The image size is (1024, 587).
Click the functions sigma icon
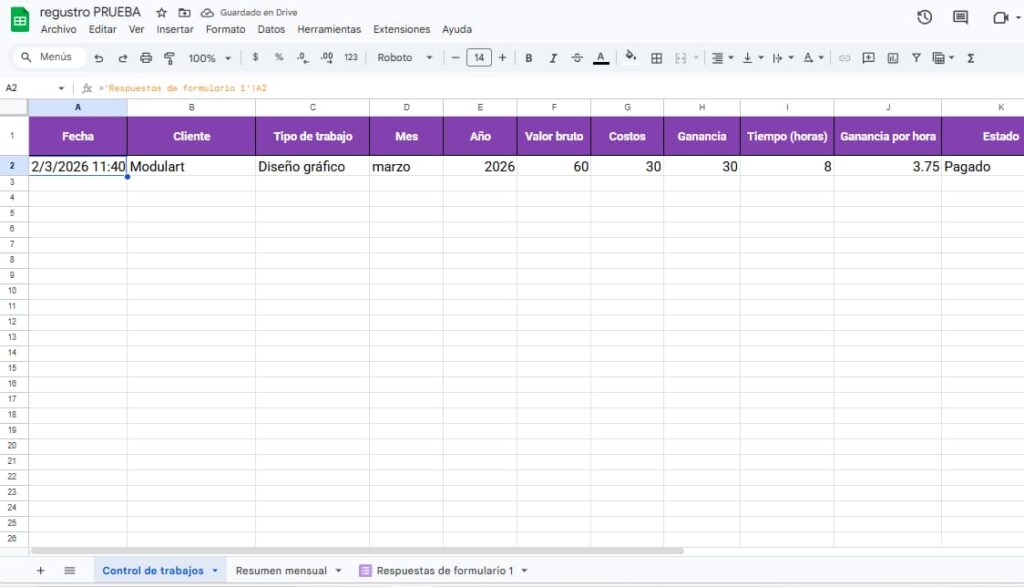[970, 58]
